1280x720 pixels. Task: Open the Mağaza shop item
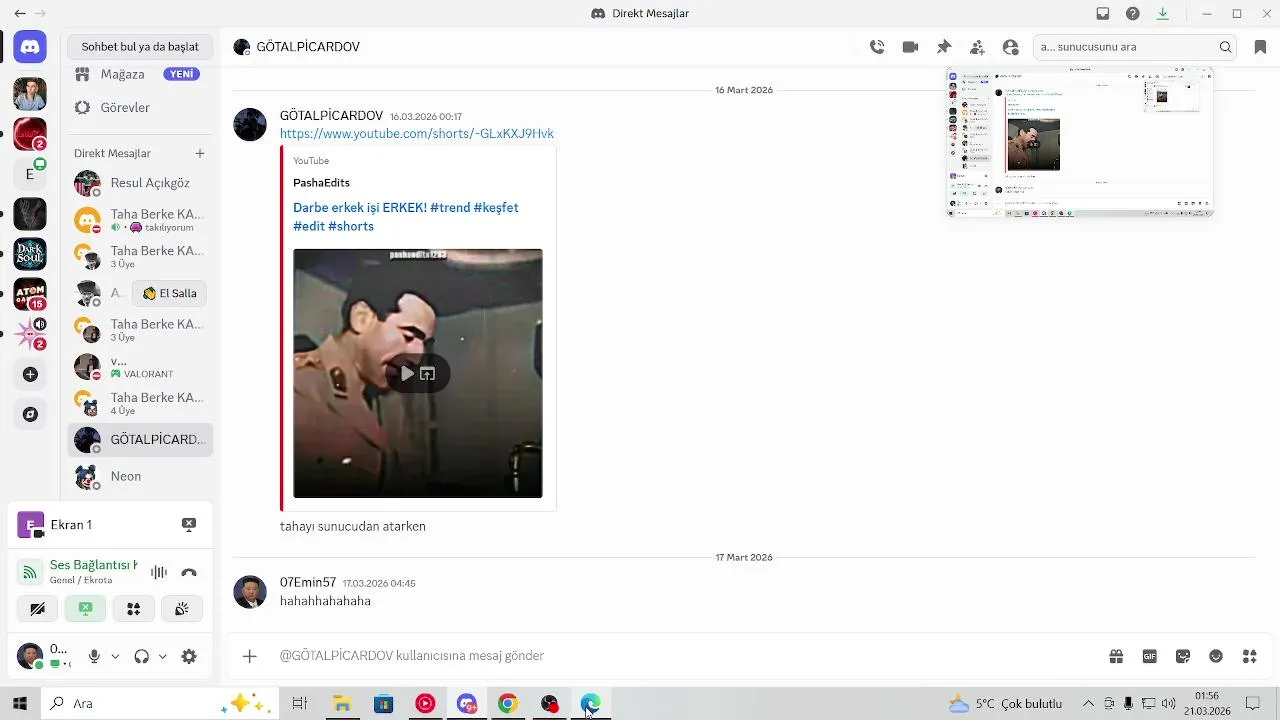140,74
